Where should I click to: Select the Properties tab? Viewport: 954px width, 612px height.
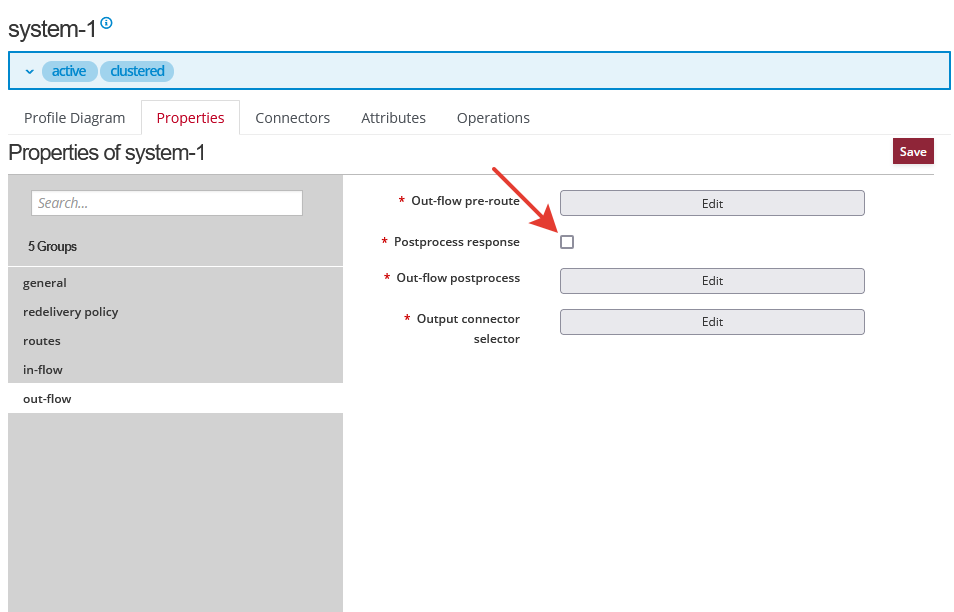coord(190,117)
